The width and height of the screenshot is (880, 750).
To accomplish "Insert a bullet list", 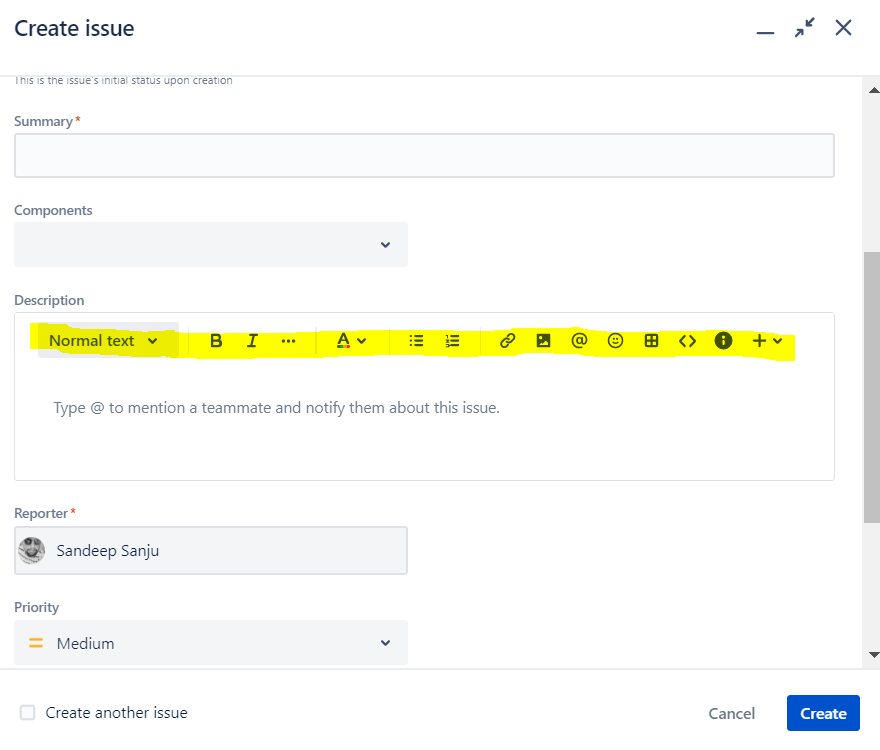I will click(416, 341).
